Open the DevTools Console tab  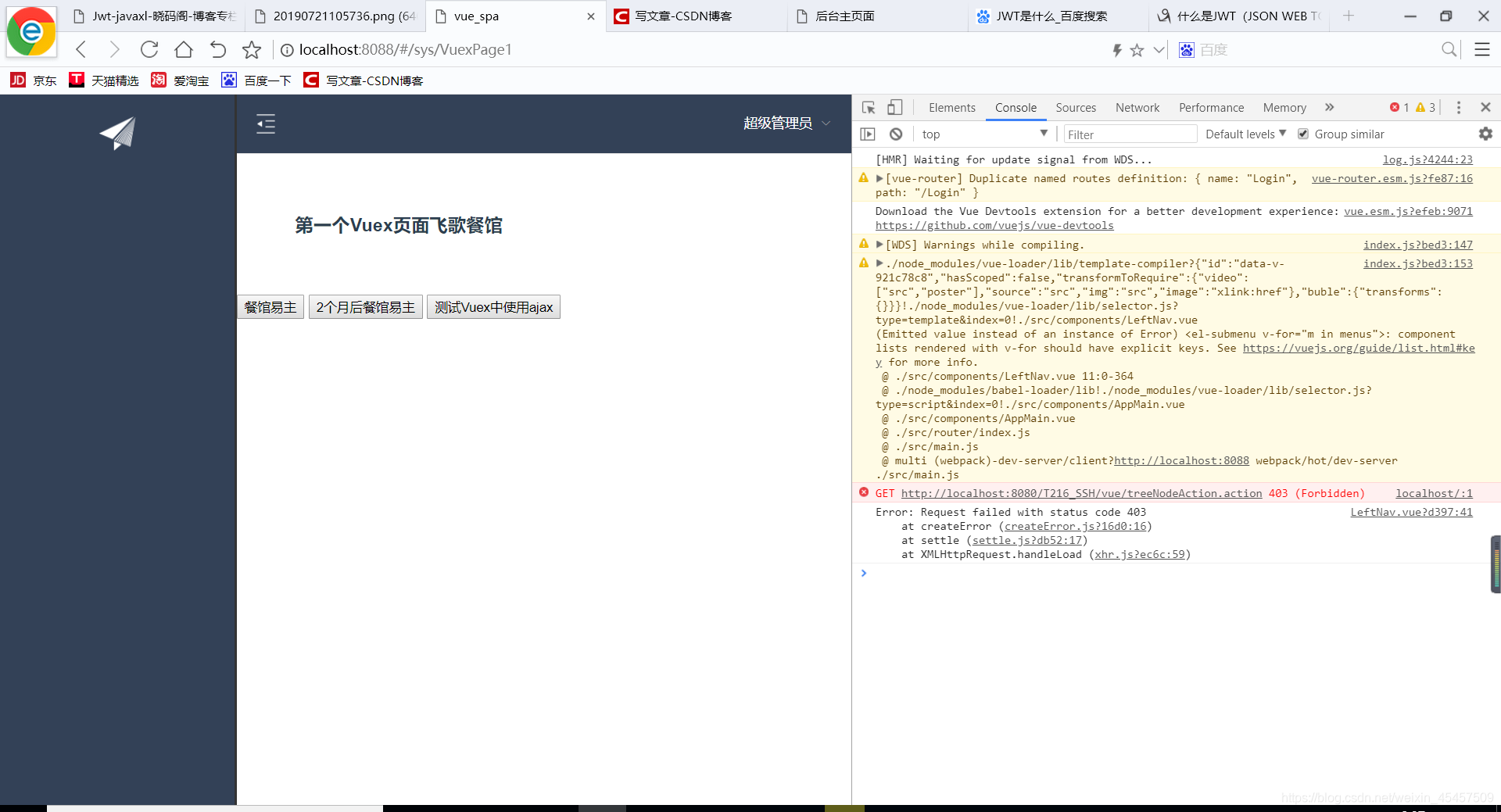tap(1016, 108)
